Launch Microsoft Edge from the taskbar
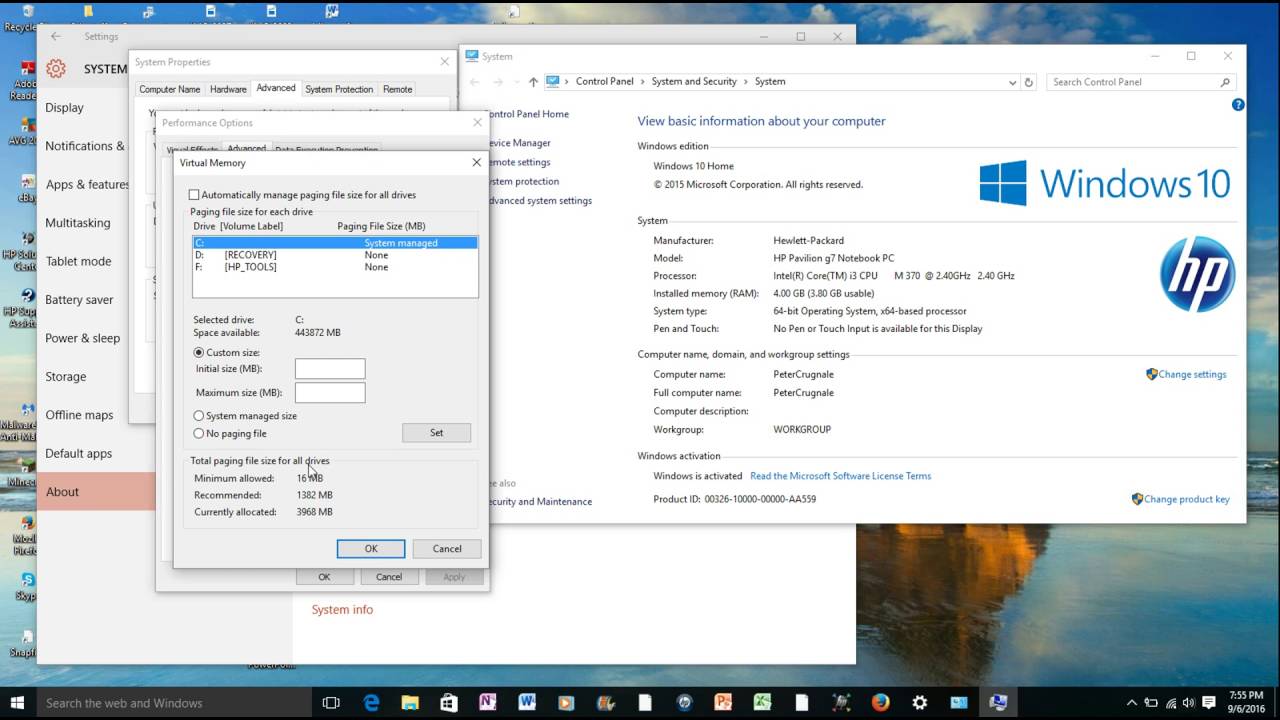The height and width of the screenshot is (720, 1280). 371,703
